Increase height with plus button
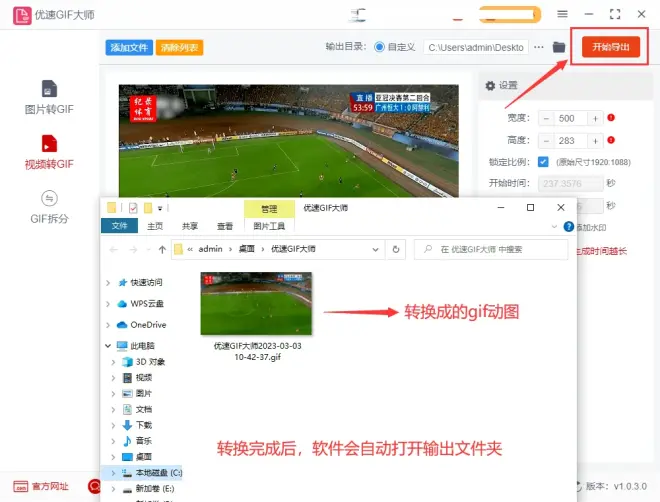Image resolution: width=660 pixels, height=502 pixels. pyautogui.click(x=595, y=141)
